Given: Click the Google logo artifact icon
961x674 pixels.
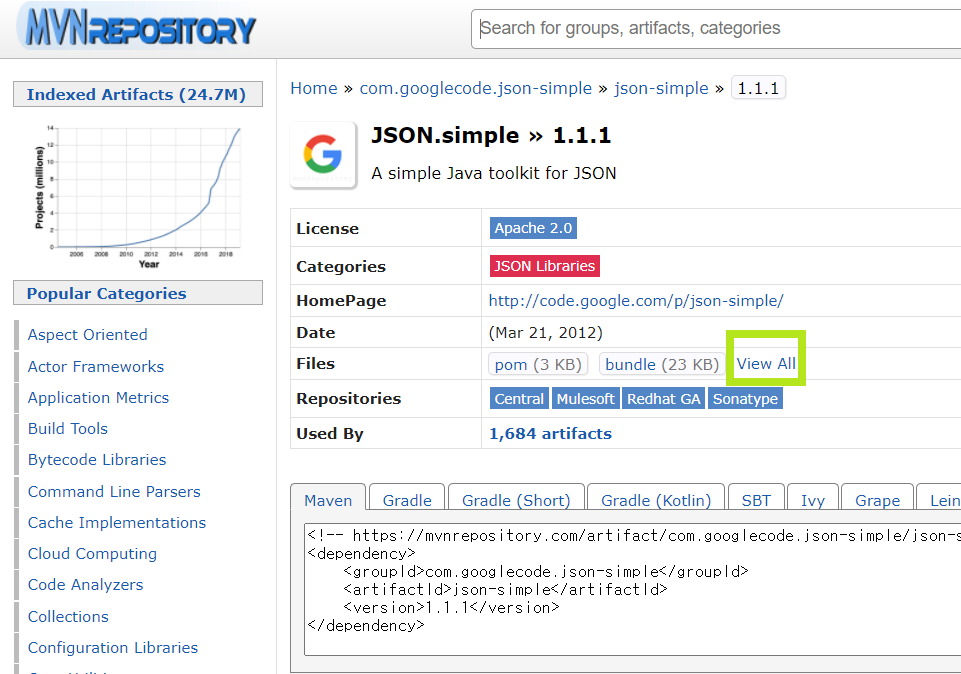Looking at the screenshot, I should (323, 155).
